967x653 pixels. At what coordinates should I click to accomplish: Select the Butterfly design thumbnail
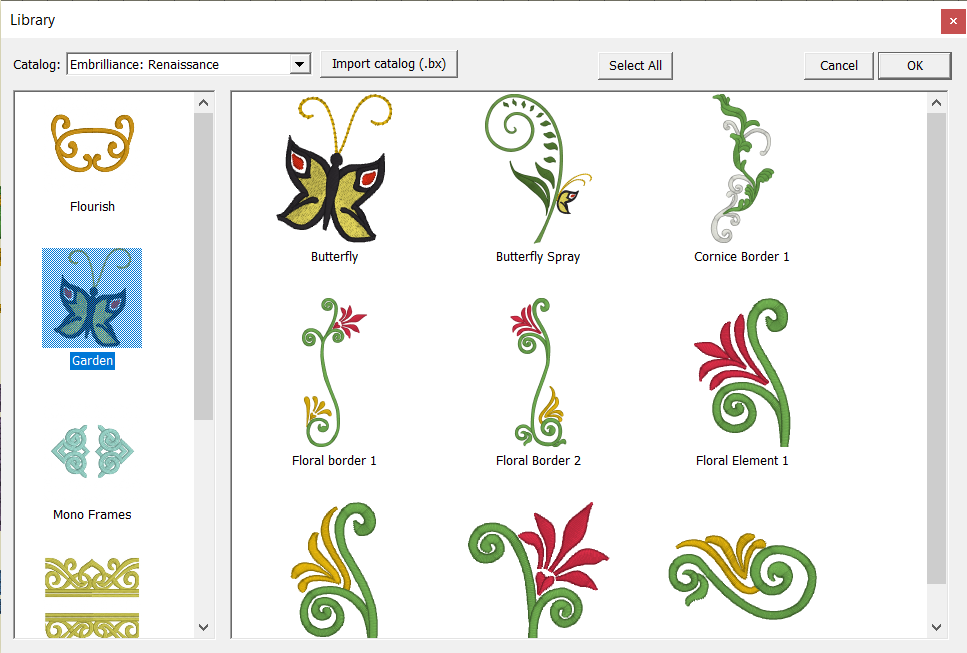pyautogui.click(x=333, y=170)
